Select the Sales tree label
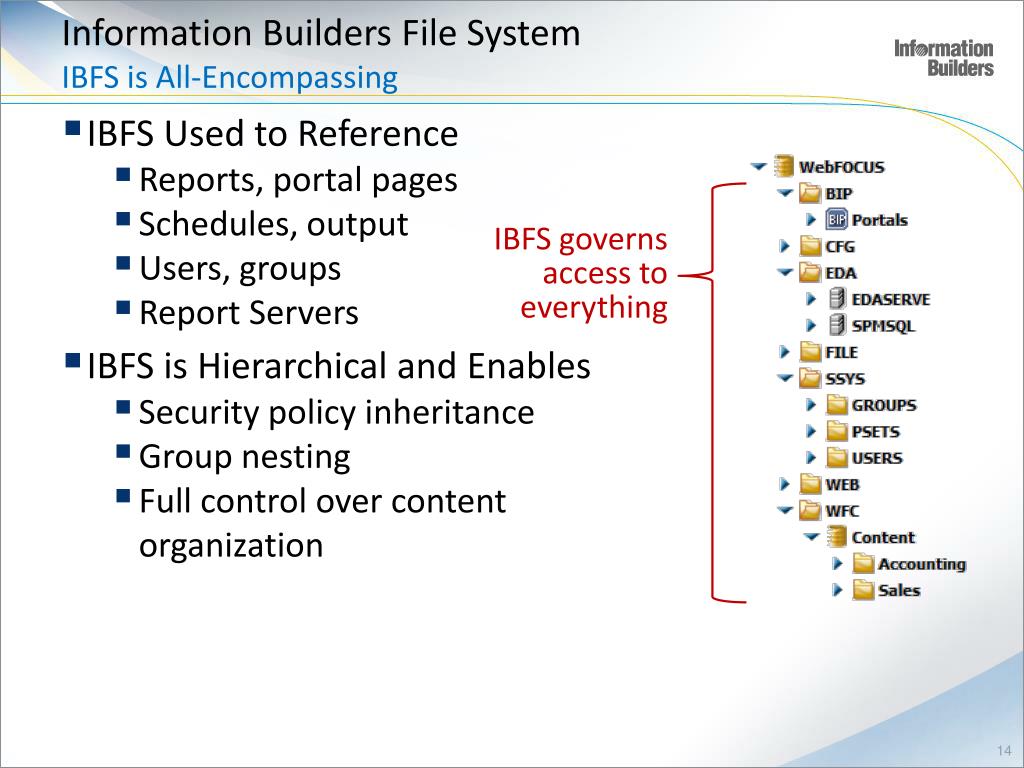The width and height of the screenshot is (1024, 768). coord(899,590)
